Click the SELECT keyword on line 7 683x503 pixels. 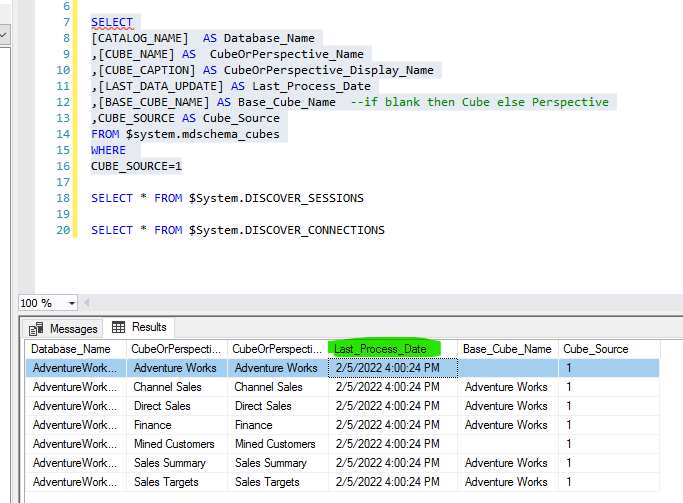[112, 22]
